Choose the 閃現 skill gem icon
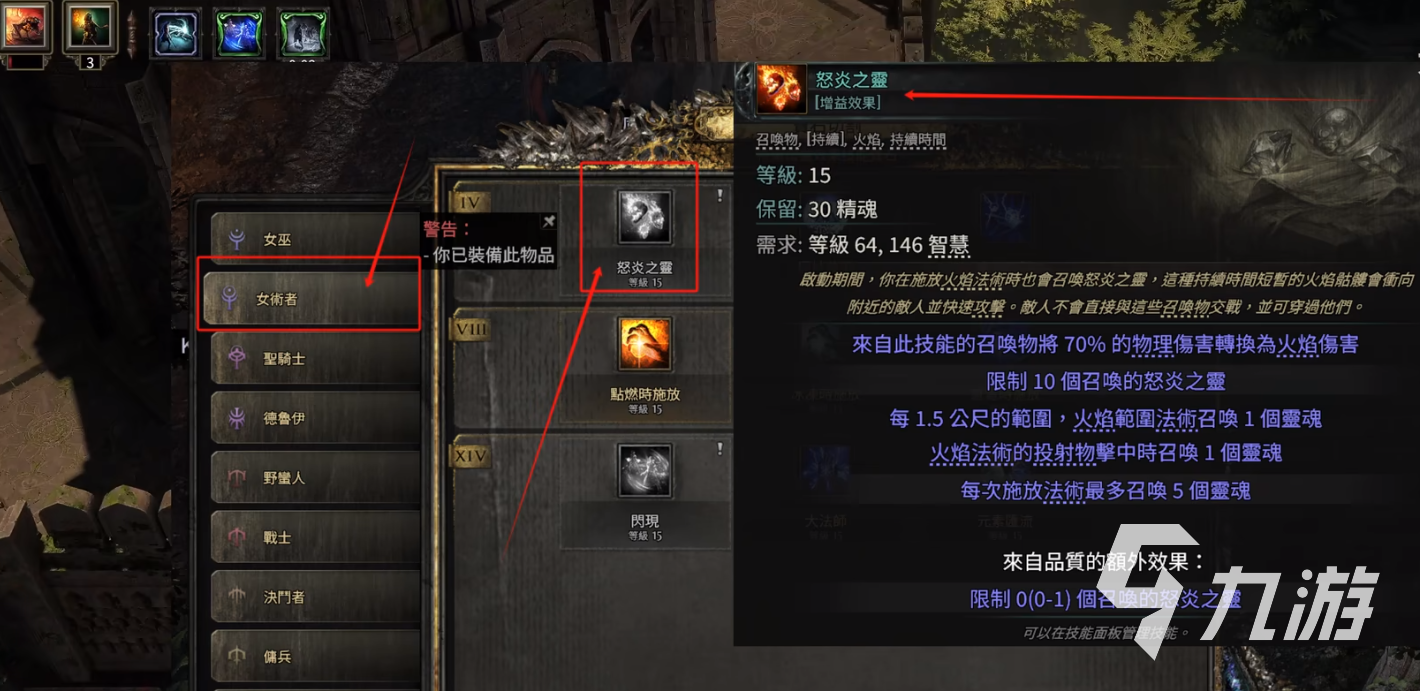This screenshot has height=691, width=1420. pyautogui.click(x=645, y=471)
